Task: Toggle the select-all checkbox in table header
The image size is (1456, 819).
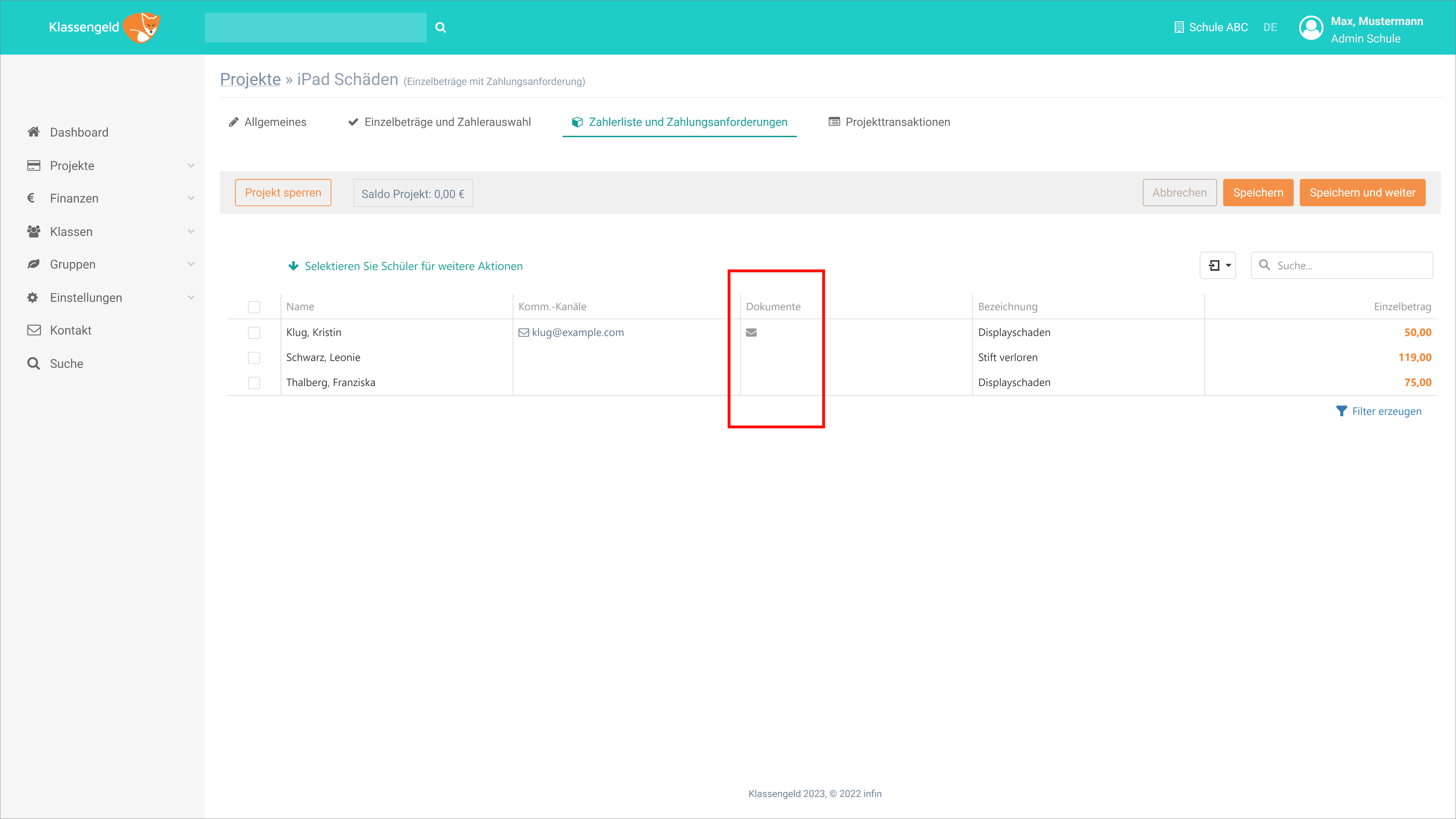Action: point(255,307)
